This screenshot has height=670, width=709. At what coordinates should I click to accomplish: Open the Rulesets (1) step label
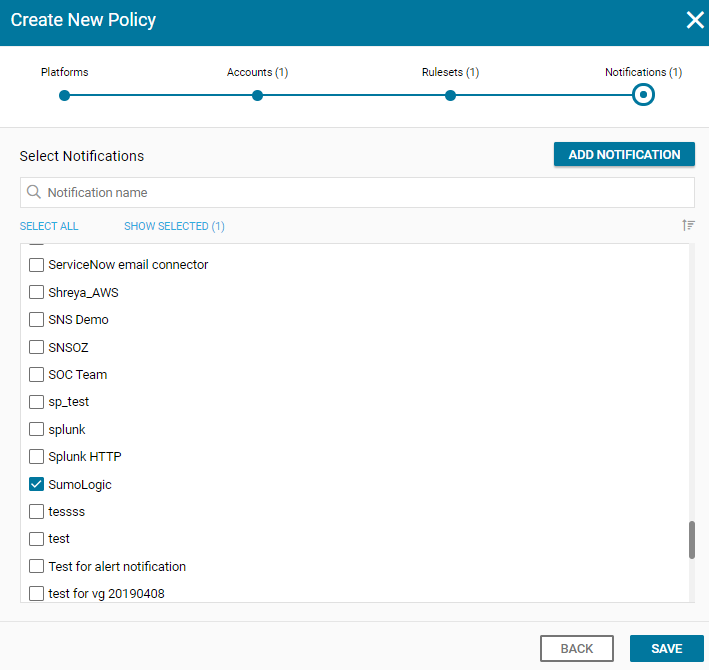[x=450, y=72]
